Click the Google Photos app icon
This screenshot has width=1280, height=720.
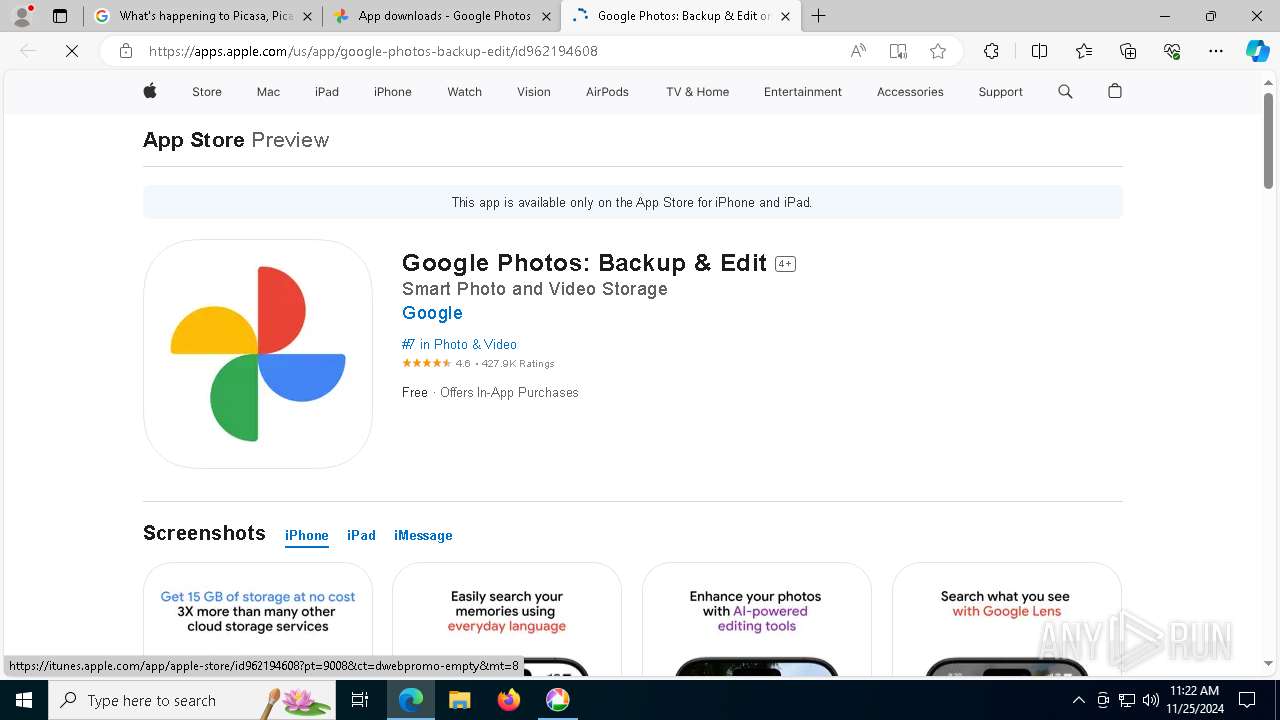tap(258, 354)
